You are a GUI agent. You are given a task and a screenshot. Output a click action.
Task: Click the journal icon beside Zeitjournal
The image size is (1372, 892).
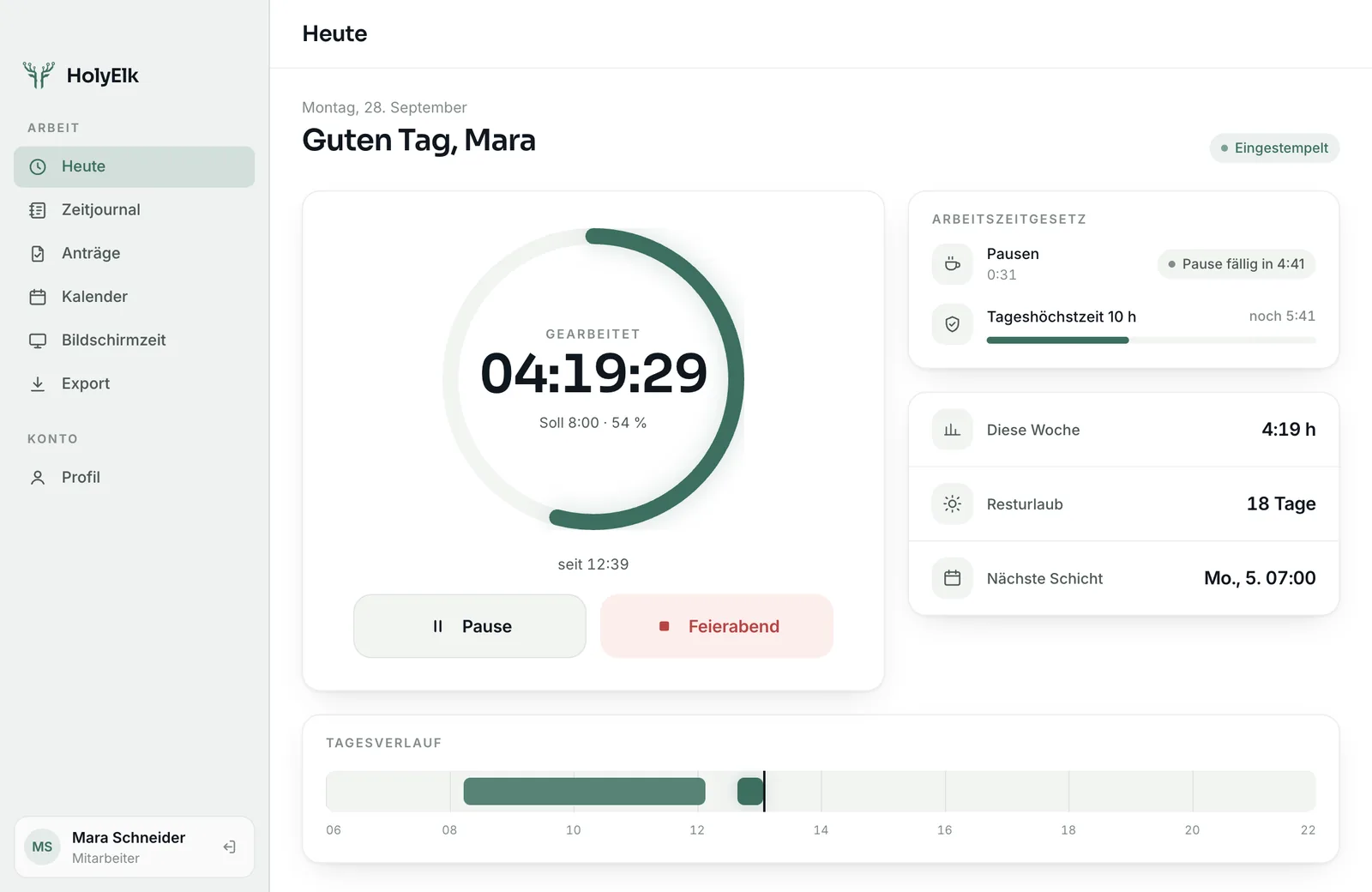point(38,210)
